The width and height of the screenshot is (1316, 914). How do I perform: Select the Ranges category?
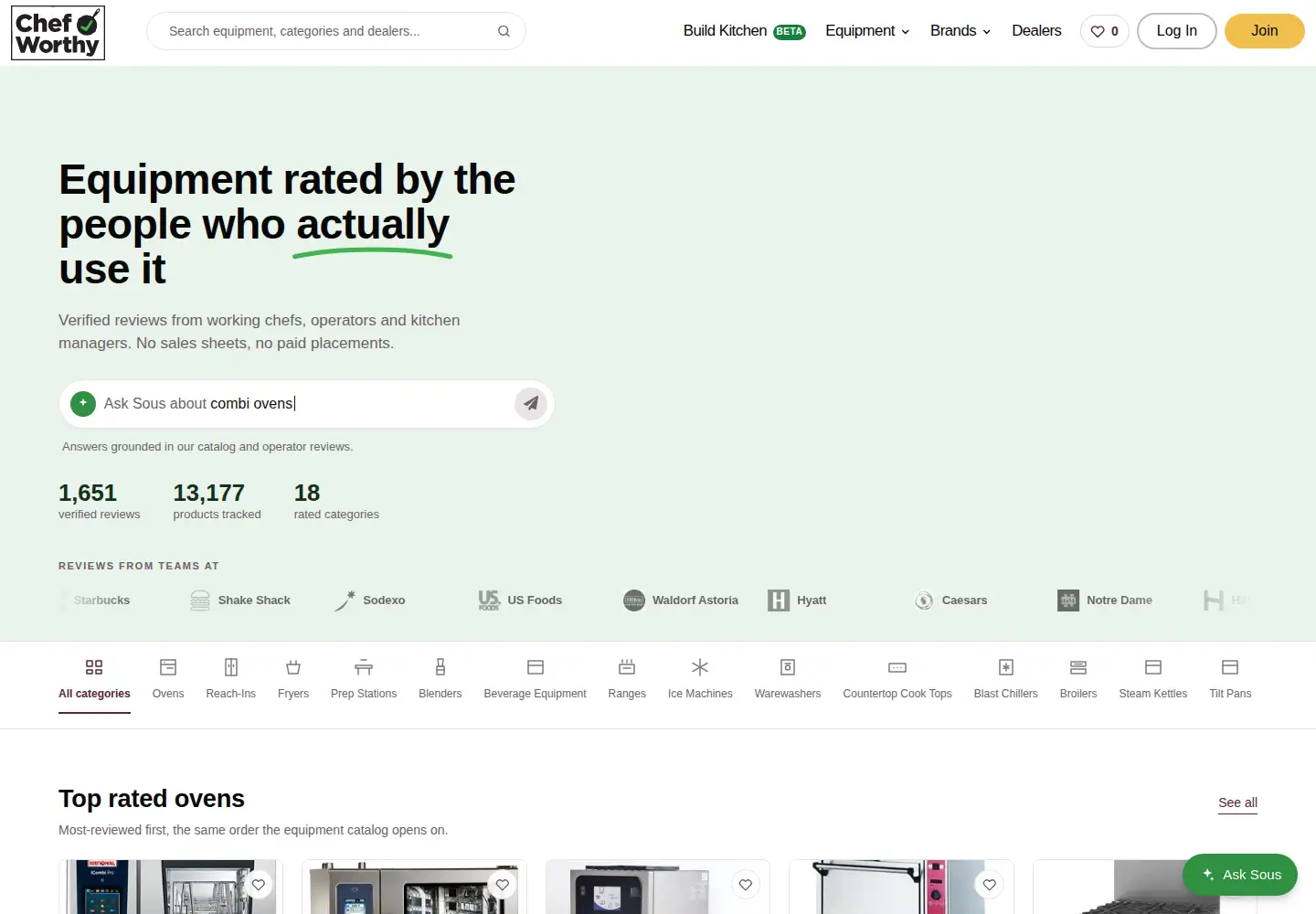click(627, 679)
